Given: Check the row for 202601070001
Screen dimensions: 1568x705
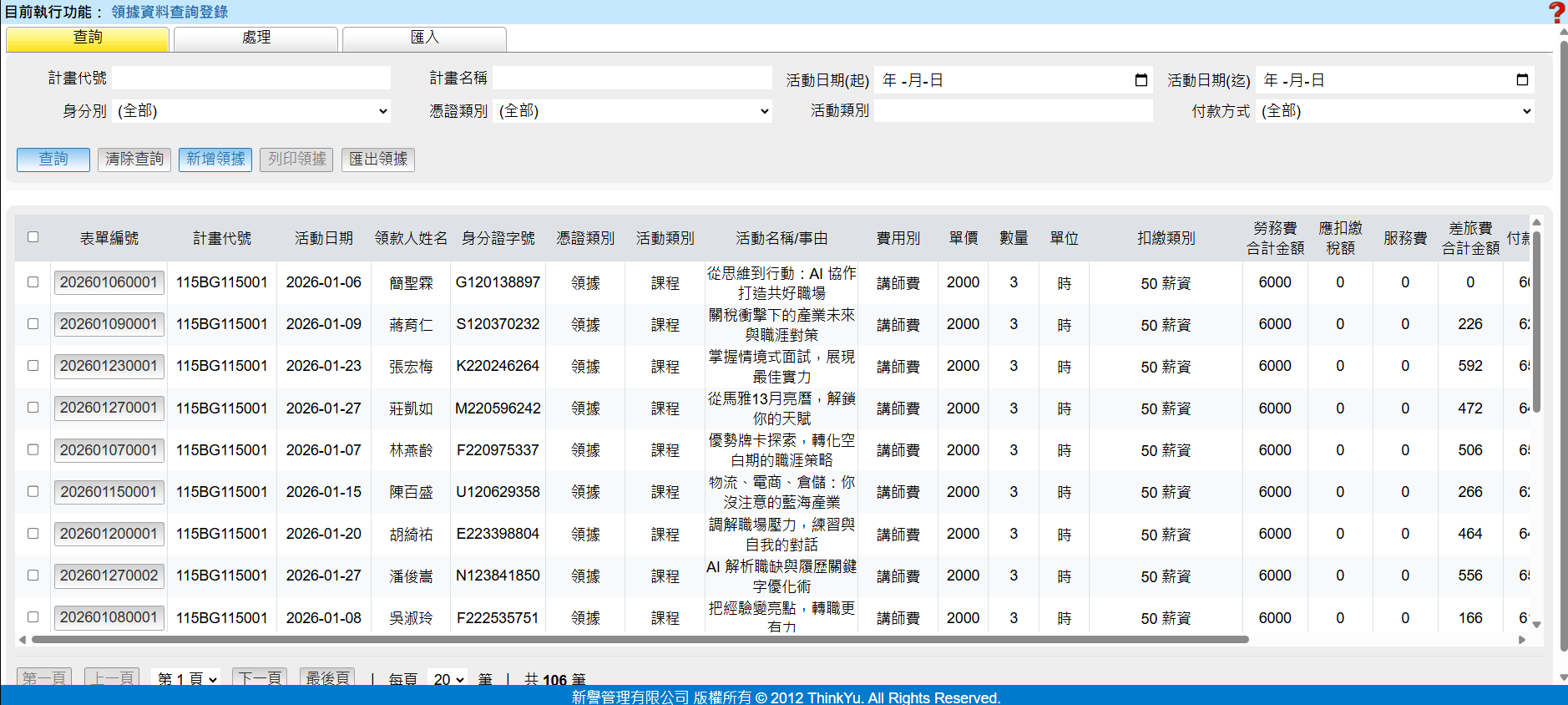Looking at the screenshot, I should pos(33,449).
